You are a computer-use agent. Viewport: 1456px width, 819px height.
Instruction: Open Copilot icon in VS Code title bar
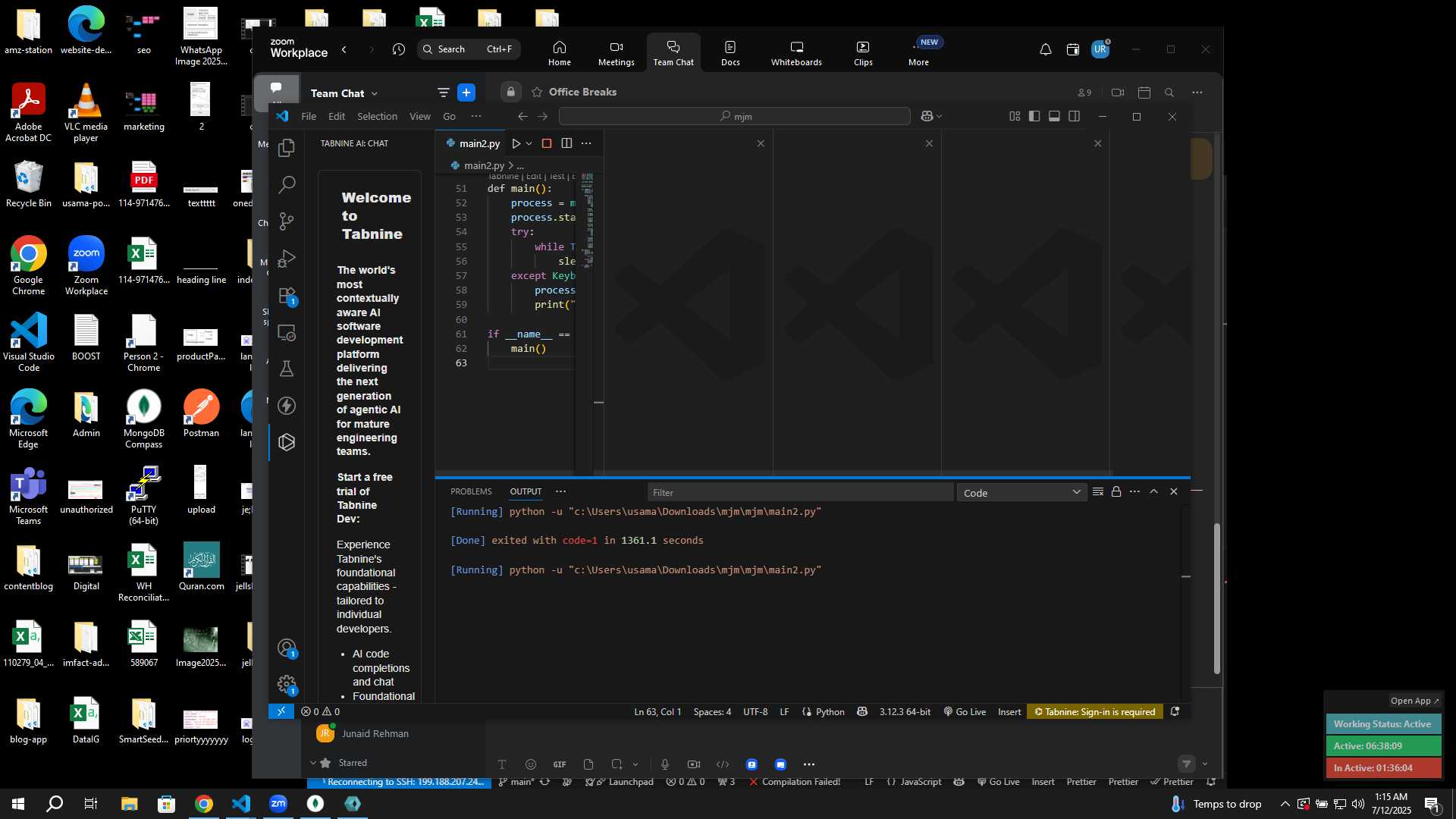pyautogui.click(x=927, y=116)
